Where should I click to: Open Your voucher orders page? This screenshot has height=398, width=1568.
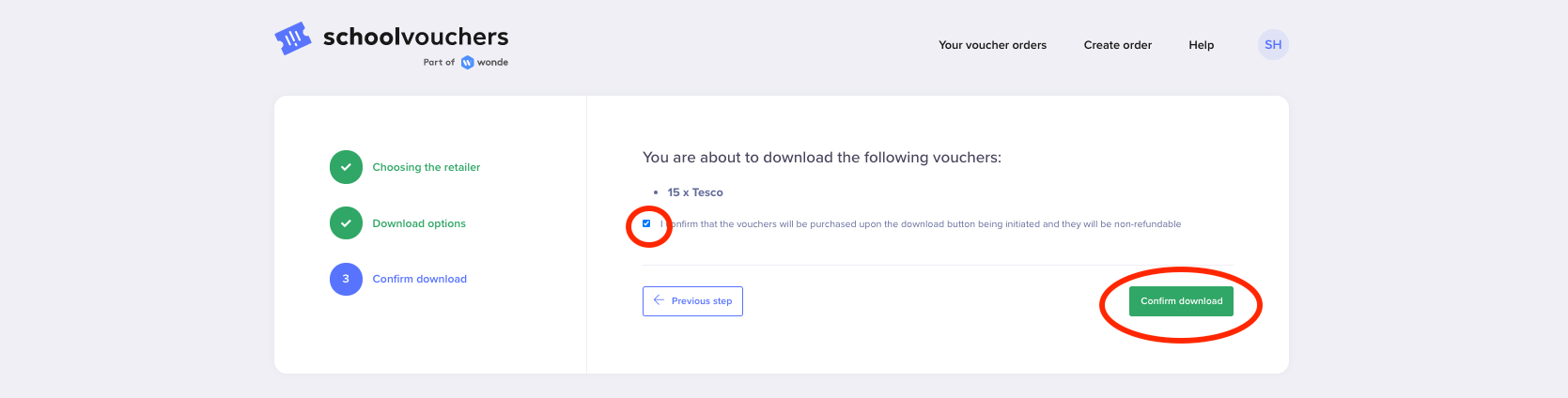click(992, 45)
